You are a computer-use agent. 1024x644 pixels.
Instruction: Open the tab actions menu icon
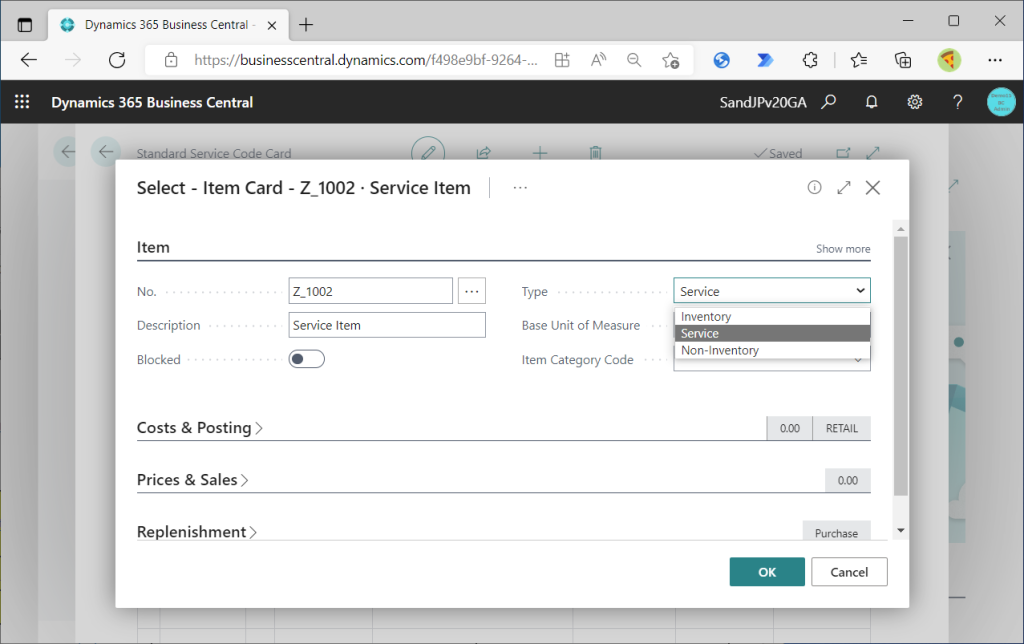pyautogui.click(x=25, y=25)
